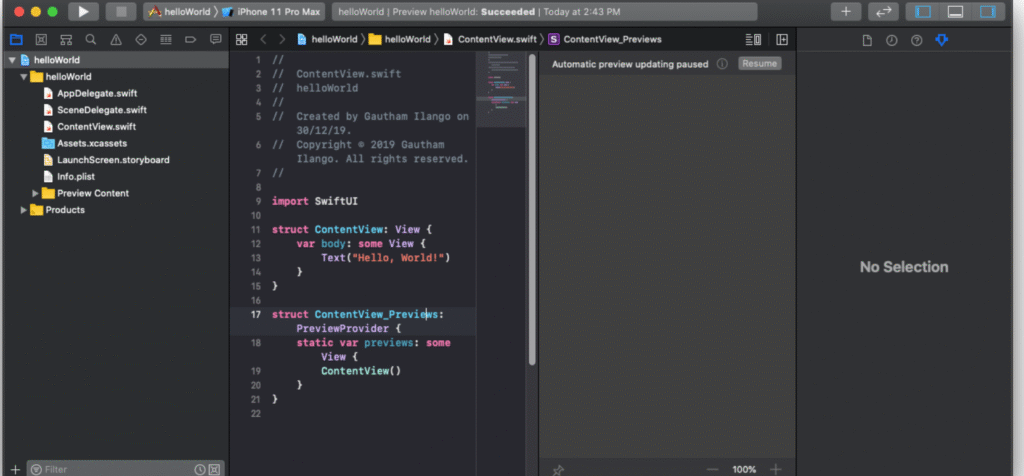Click the Run (play) button

click(x=83, y=12)
